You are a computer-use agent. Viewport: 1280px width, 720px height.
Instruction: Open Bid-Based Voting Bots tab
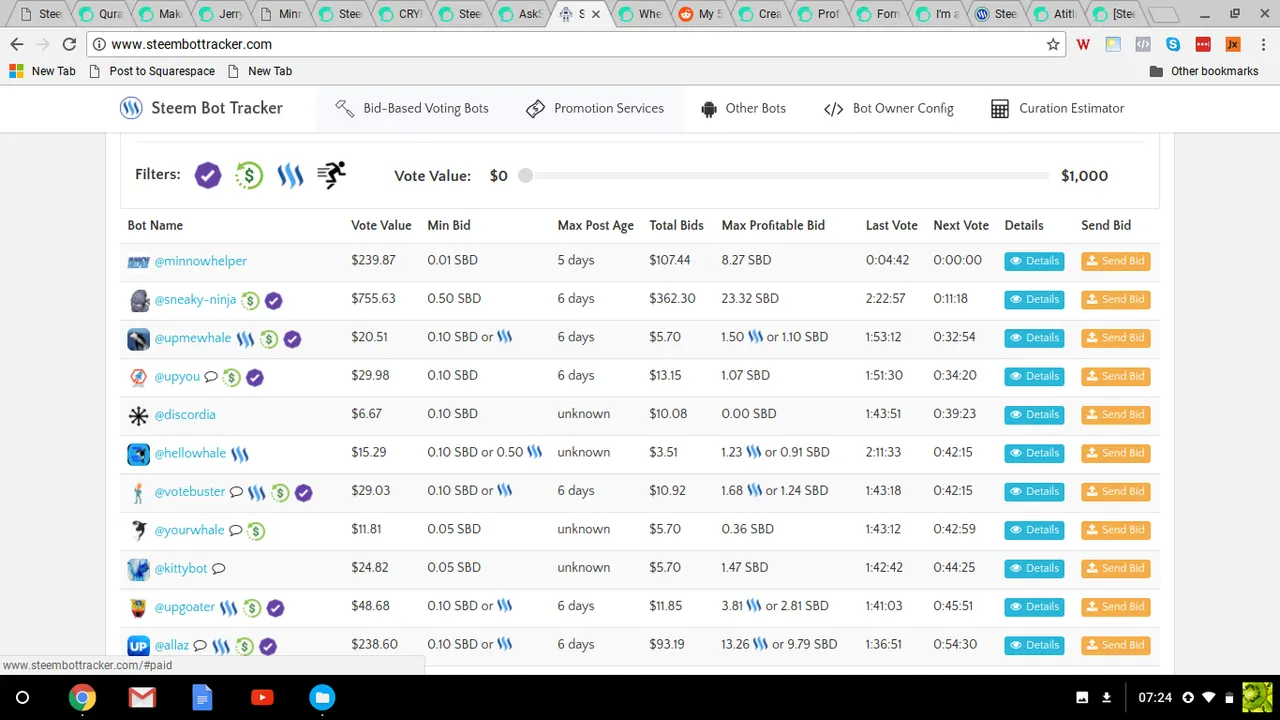pos(413,108)
